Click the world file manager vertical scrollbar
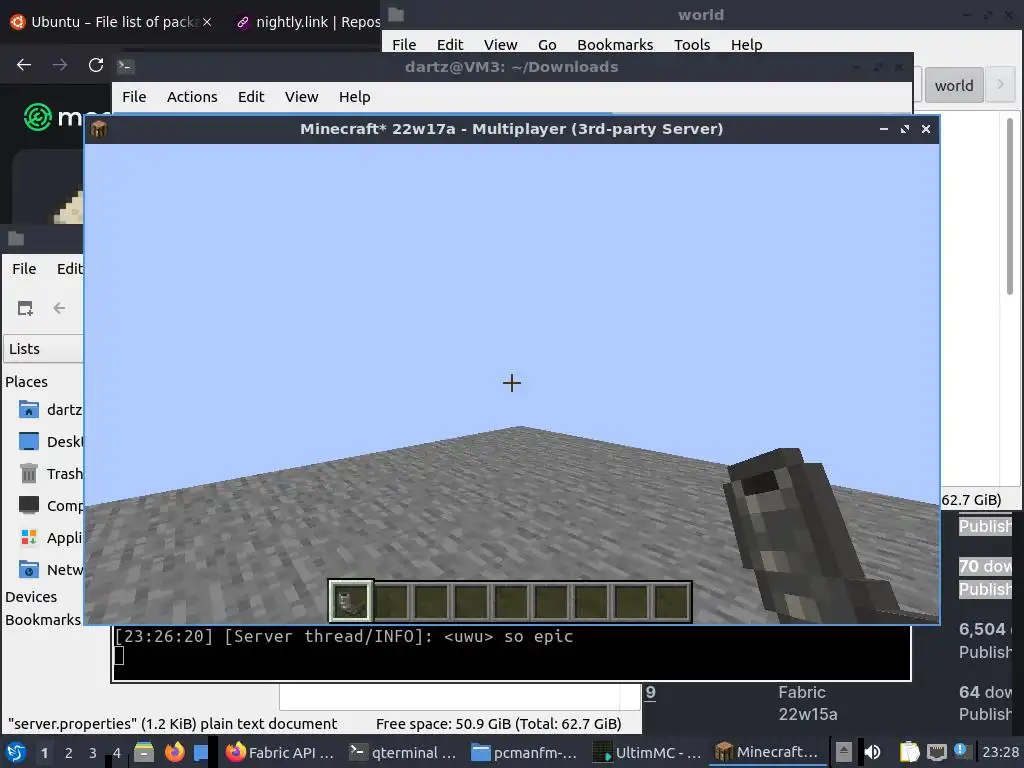 click(1010, 206)
